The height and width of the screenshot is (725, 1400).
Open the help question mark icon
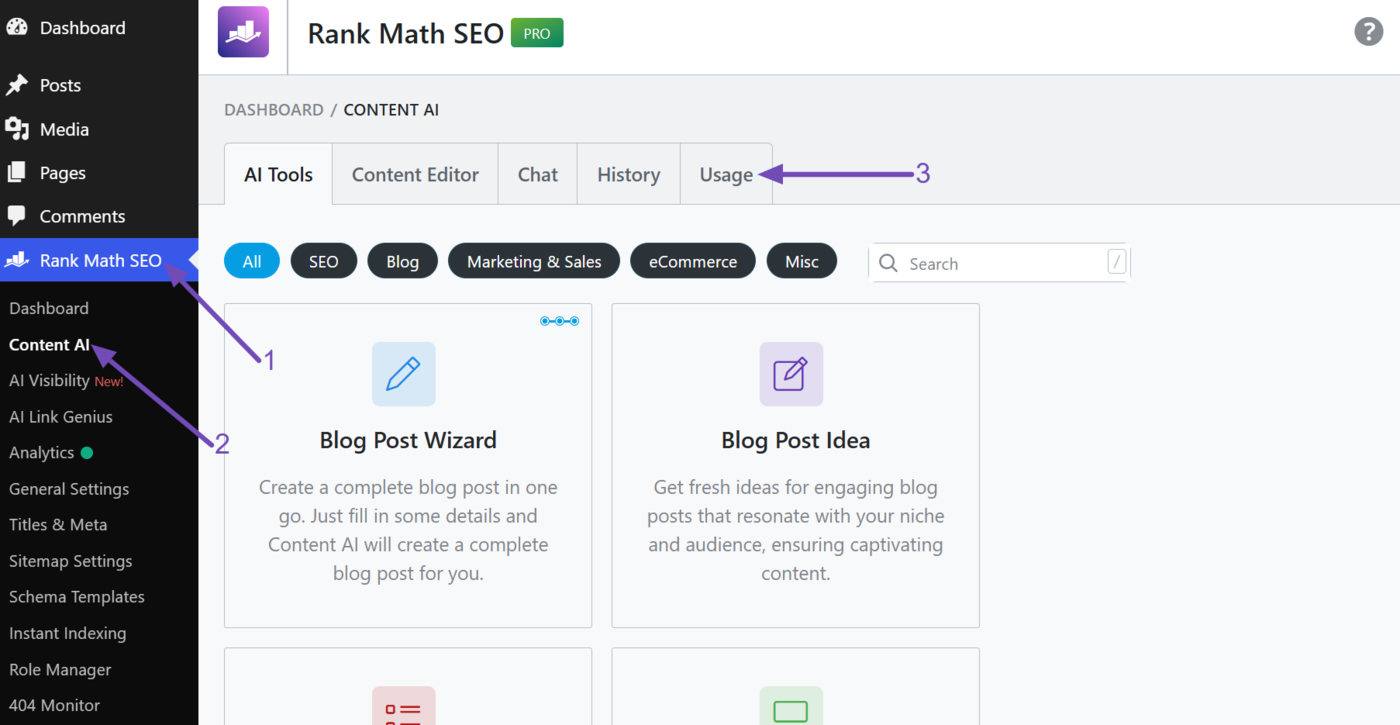[1368, 31]
